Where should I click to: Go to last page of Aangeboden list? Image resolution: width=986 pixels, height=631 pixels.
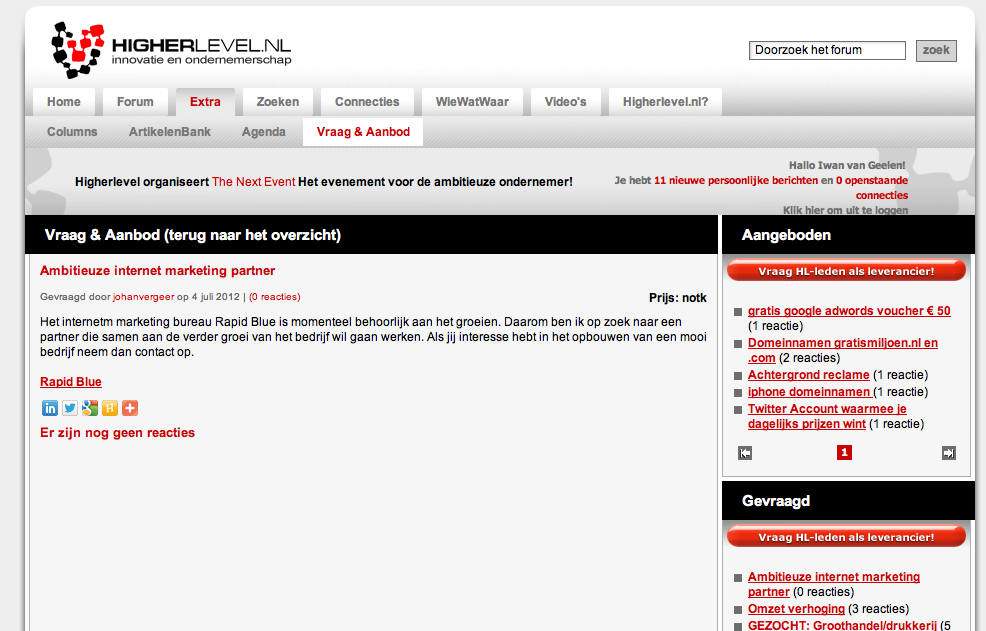pos(948,453)
